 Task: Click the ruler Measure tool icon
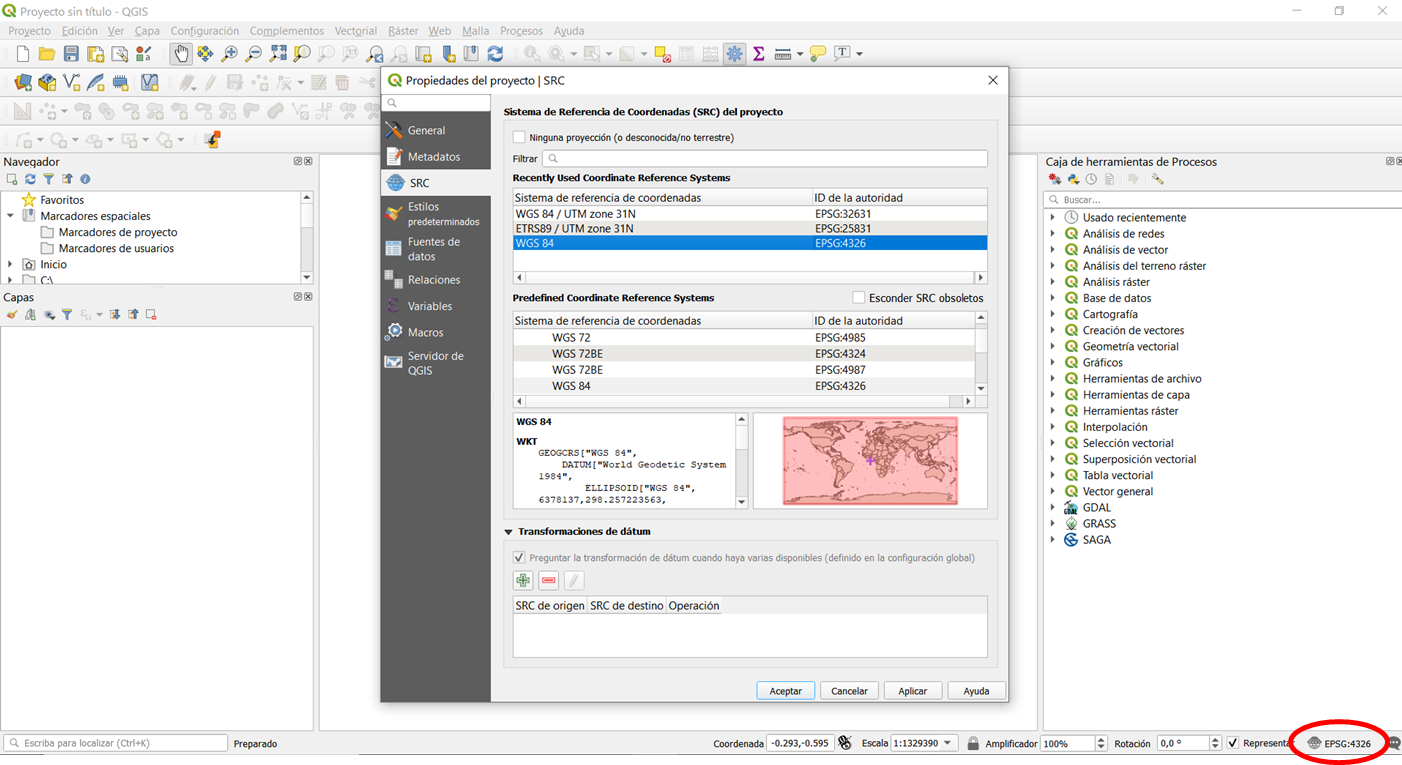(x=783, y=54)
